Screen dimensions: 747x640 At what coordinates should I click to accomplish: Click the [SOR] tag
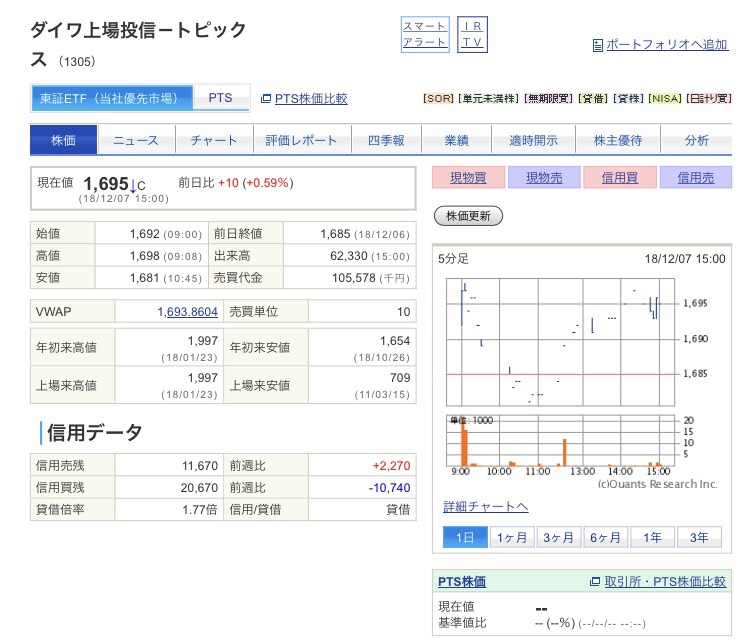pos(438,99)
